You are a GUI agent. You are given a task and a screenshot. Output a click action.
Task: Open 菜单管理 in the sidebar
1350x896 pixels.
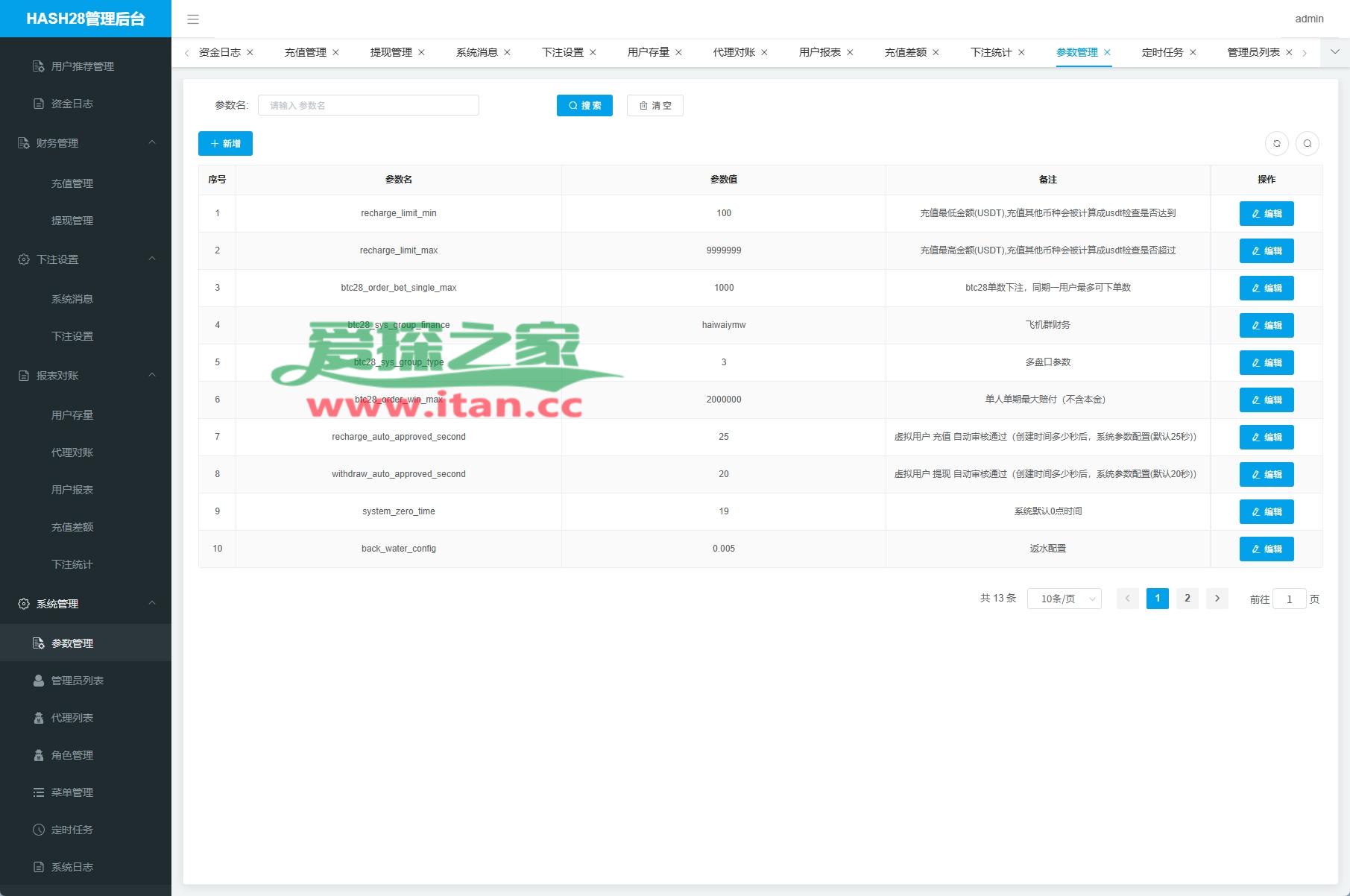click(72, 792)
